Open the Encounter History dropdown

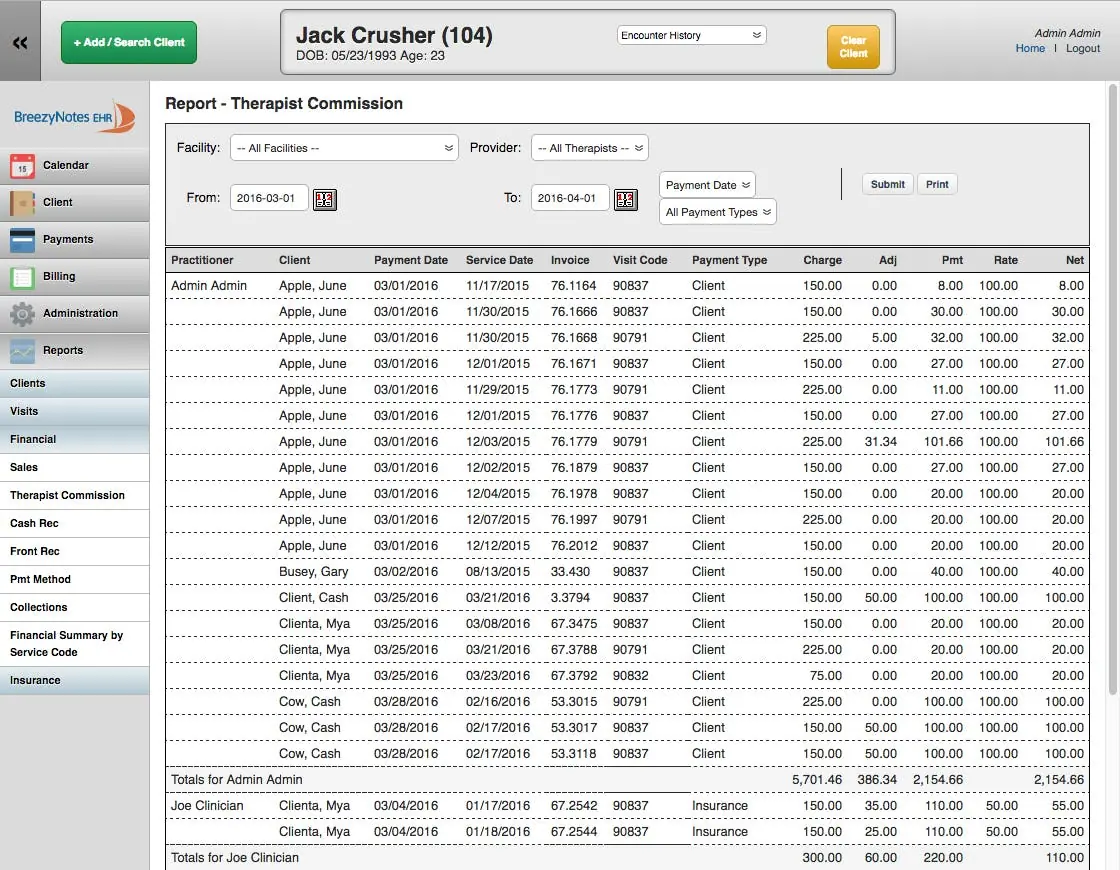pyautogui.click(x=691, y=34)
